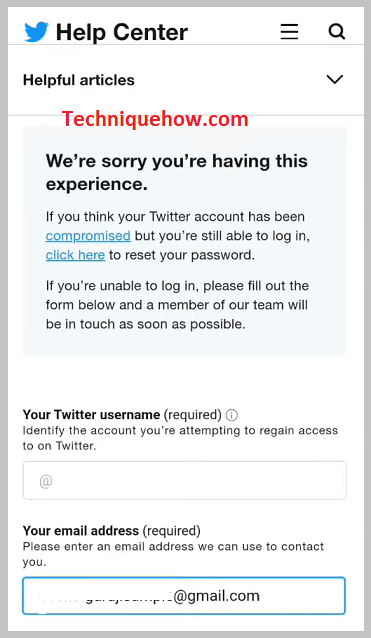This screenshot has height=638, width=371.
Task: Follow "click here" link to reset password
Action: click(75, 255)
